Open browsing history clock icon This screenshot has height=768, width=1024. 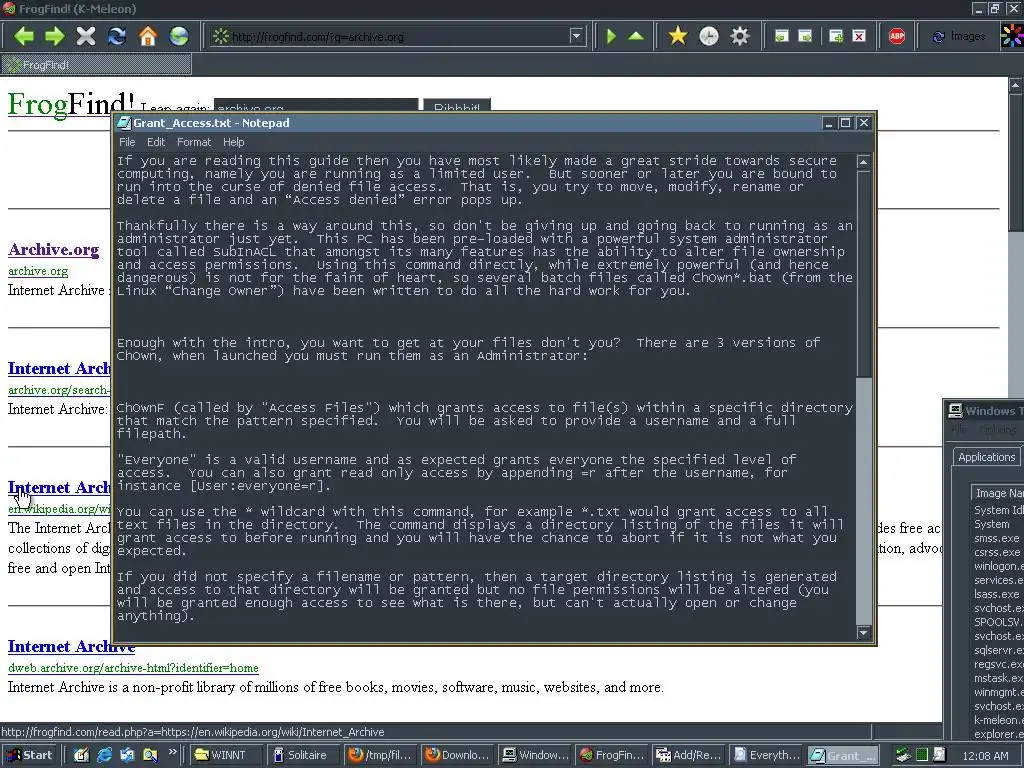[709, 36]
